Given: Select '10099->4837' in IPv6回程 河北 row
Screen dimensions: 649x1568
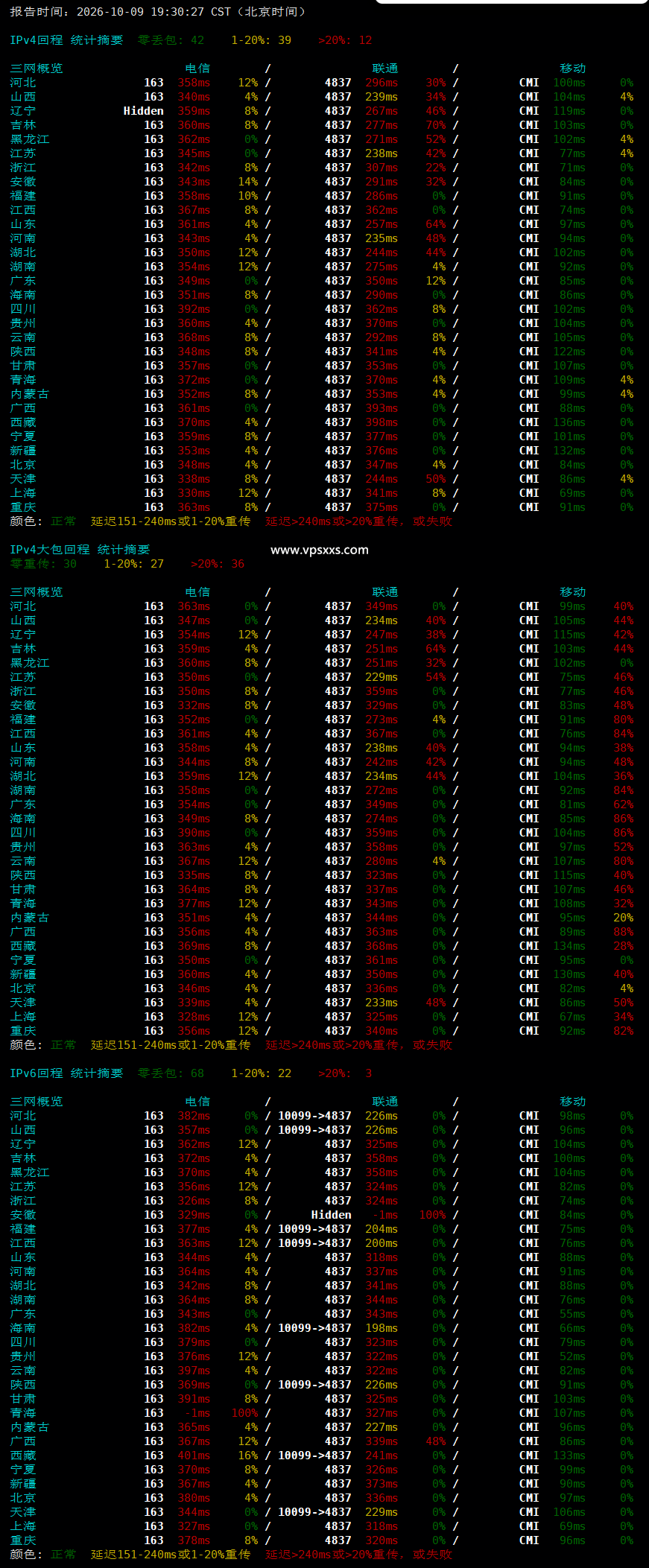Looking at the screenshot, I should (x=314, y=1116).
